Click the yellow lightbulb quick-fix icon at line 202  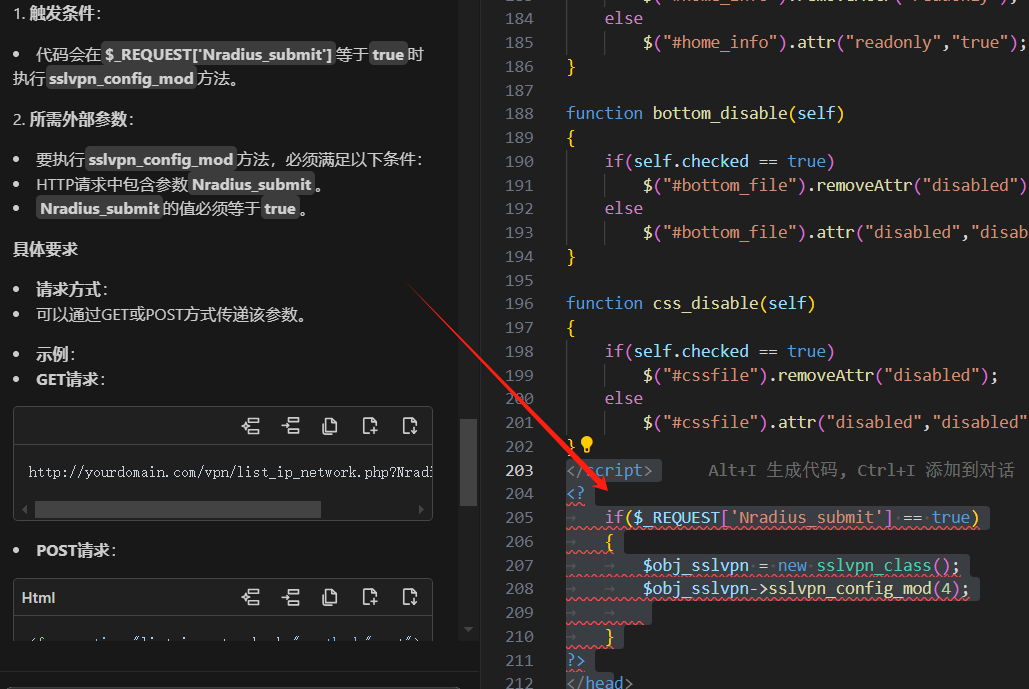pyautogui.click(x=587, y=445)
